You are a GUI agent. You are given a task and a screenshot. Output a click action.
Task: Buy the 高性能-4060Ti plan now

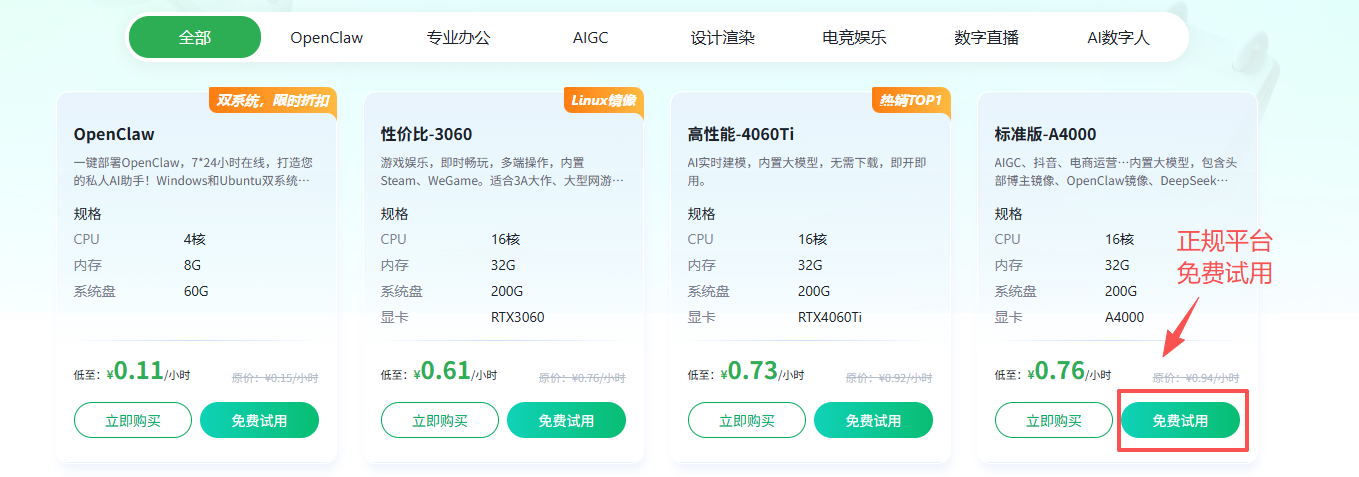pos(747,420)
